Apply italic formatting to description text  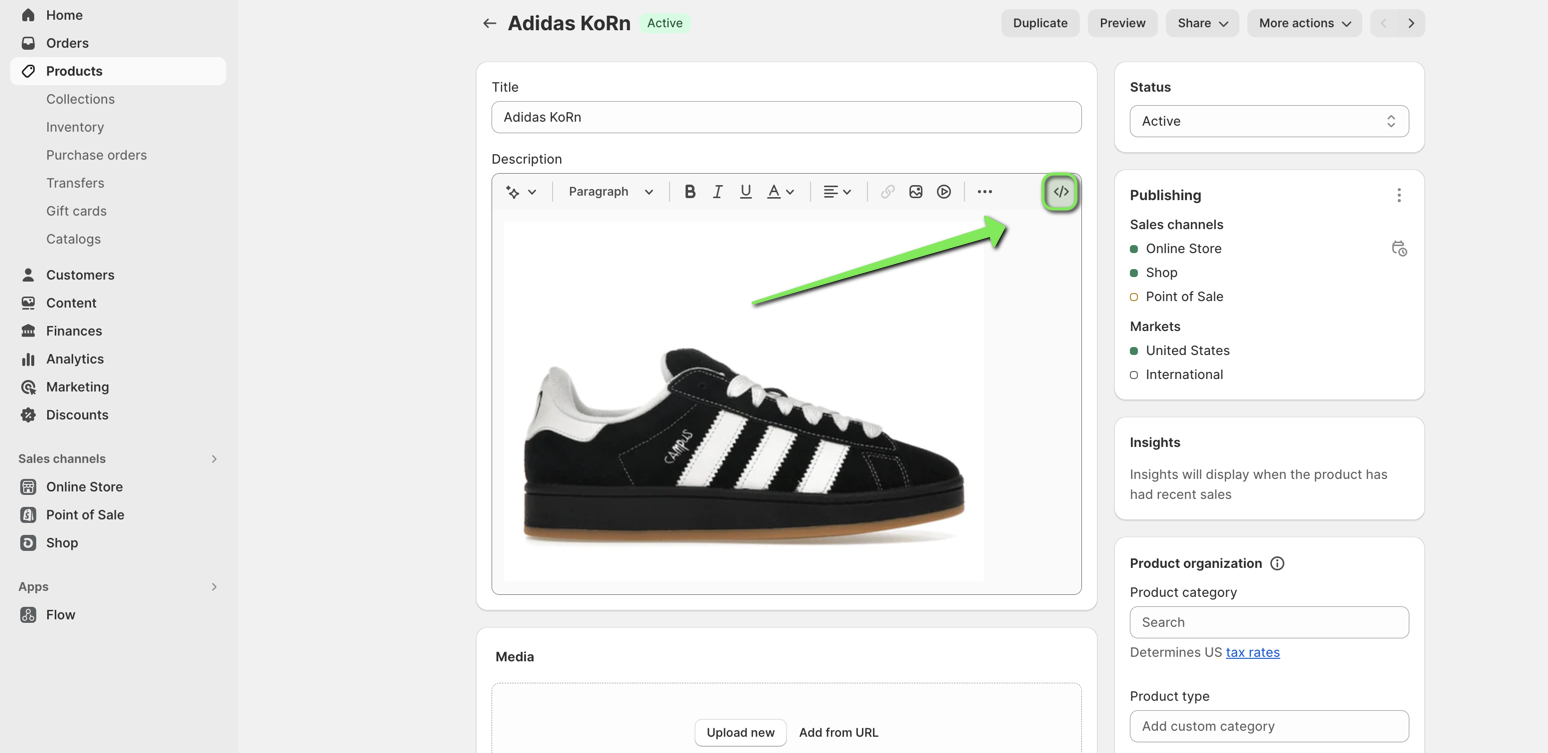coord(718,192)
